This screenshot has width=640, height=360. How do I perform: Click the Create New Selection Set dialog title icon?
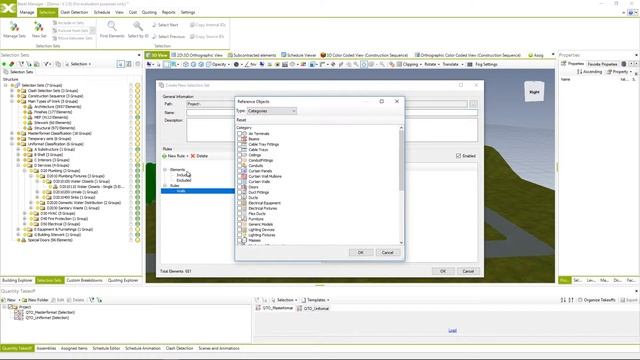(162, 85)
